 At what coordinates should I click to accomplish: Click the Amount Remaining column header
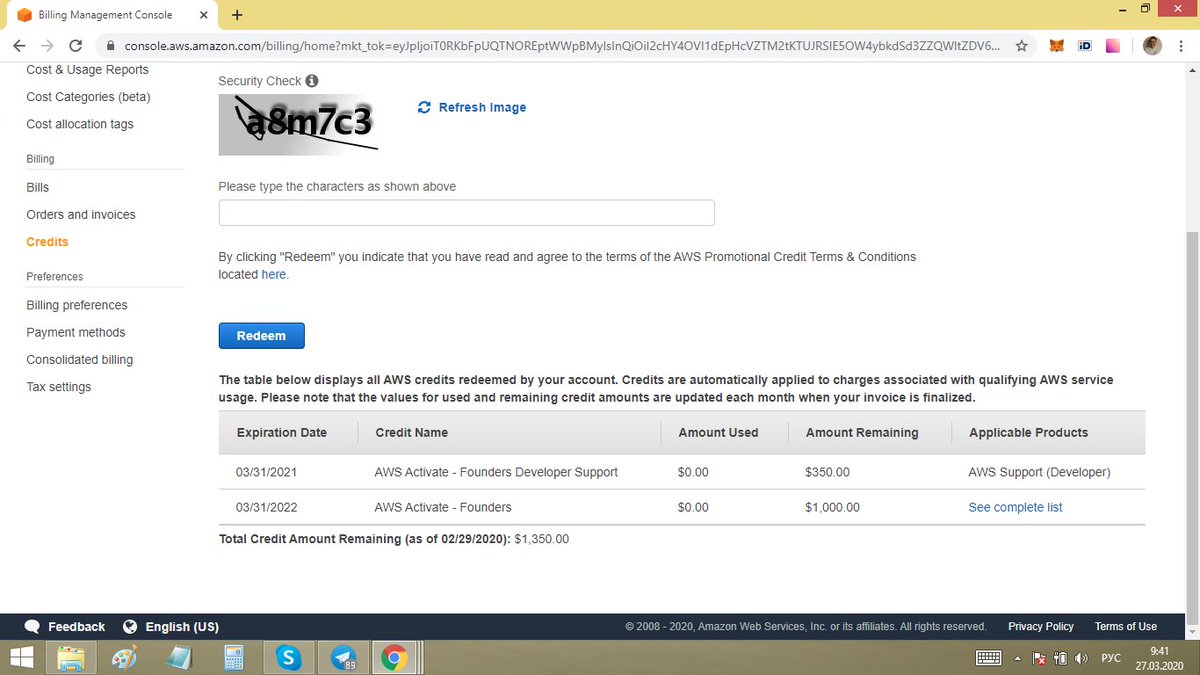click(861, 433)
